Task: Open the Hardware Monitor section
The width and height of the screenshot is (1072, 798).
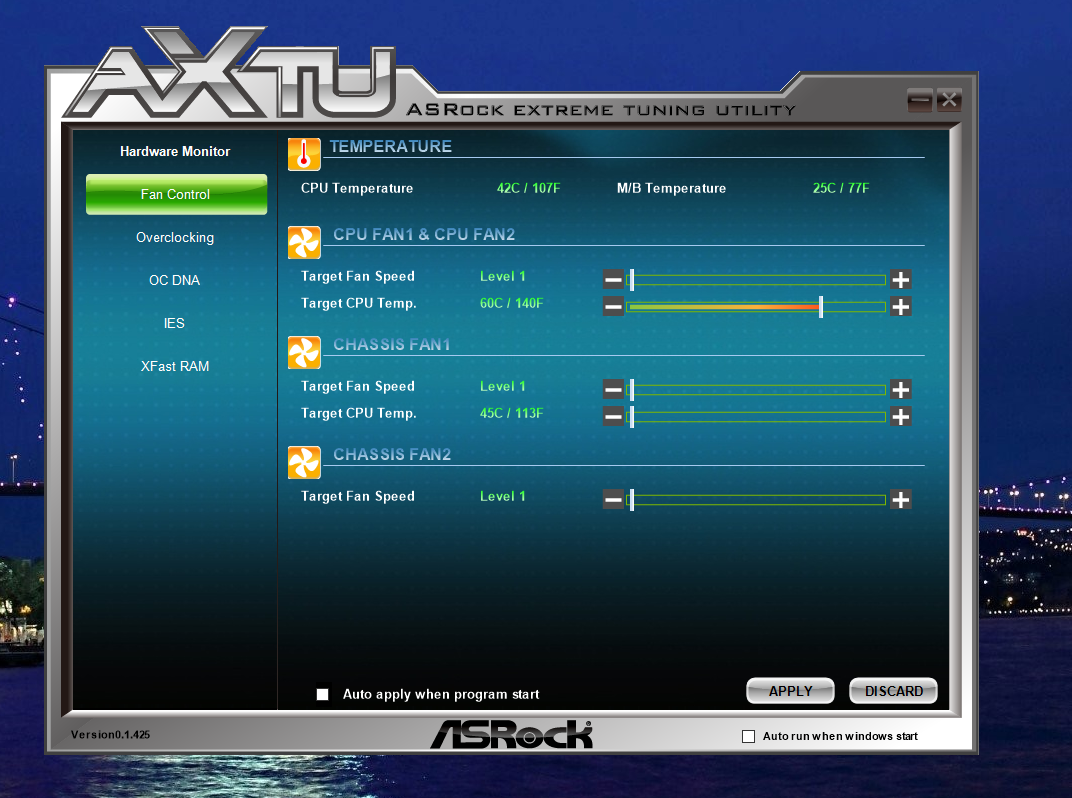Action: click(175, 151)
